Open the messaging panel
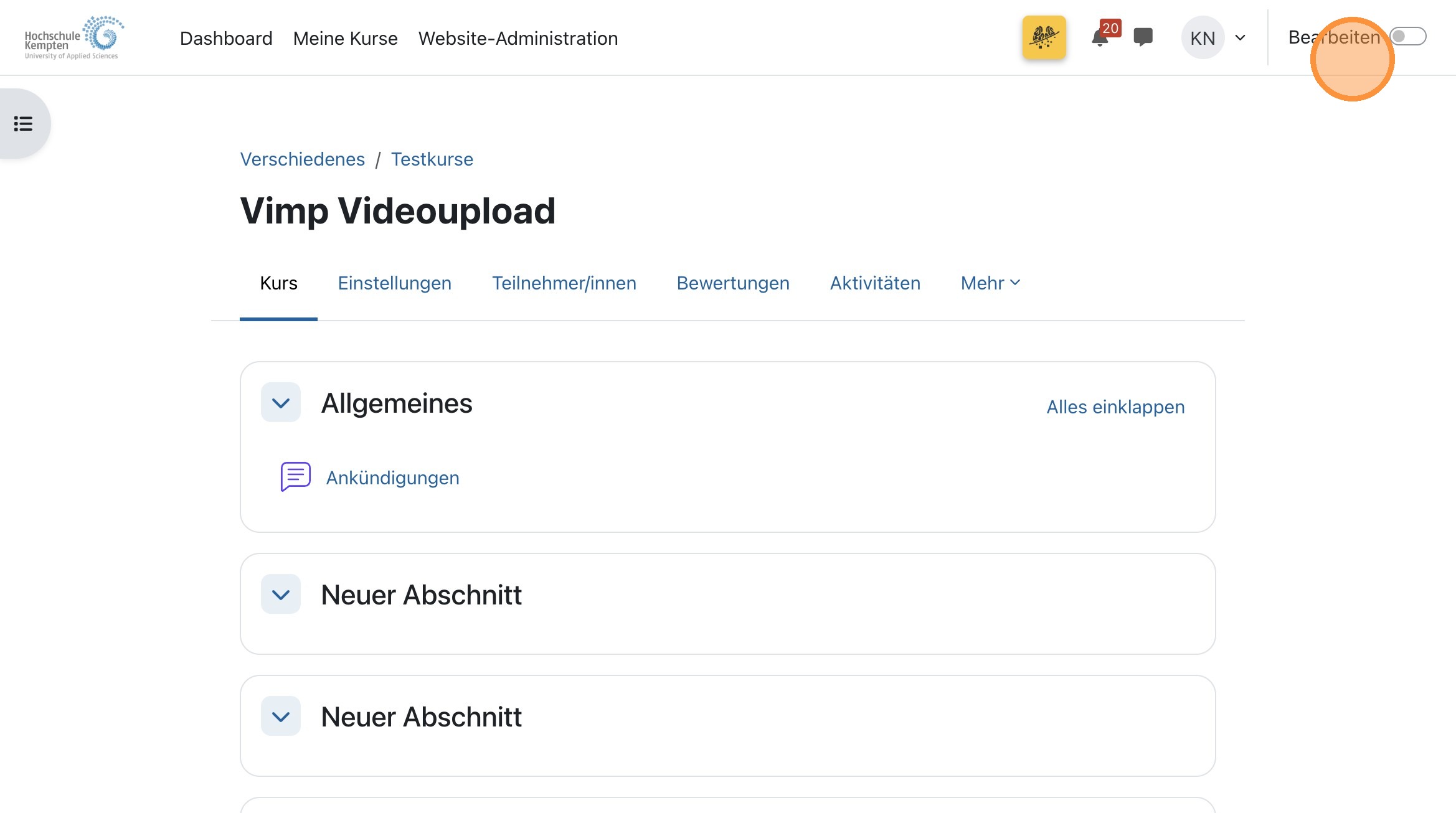The width and height of the screenshot is (1456, 813). tap(1143, 37)
